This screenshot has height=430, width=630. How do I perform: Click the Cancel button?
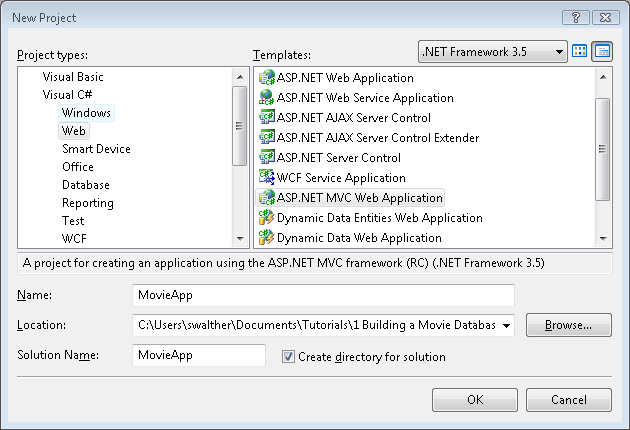click(568, 400)
